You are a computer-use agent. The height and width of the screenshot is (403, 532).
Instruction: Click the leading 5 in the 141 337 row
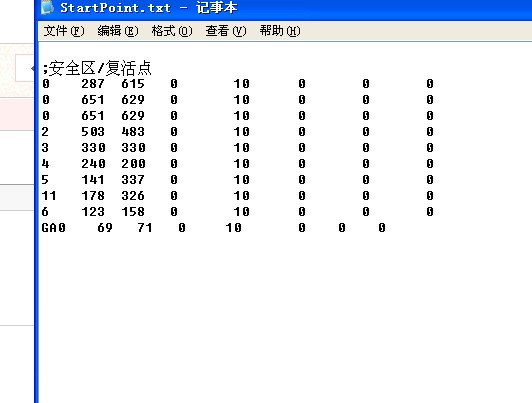tap(45, 180)
